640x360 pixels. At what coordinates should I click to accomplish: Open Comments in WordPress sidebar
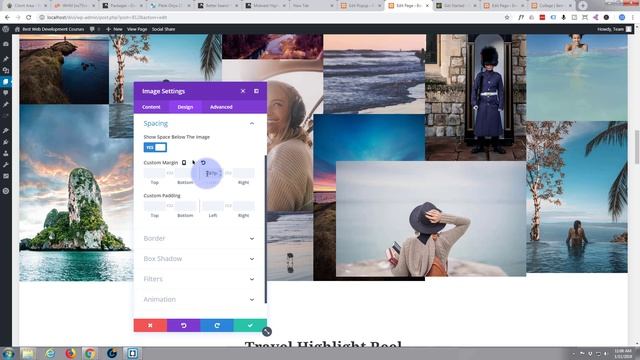coord(6,93)
